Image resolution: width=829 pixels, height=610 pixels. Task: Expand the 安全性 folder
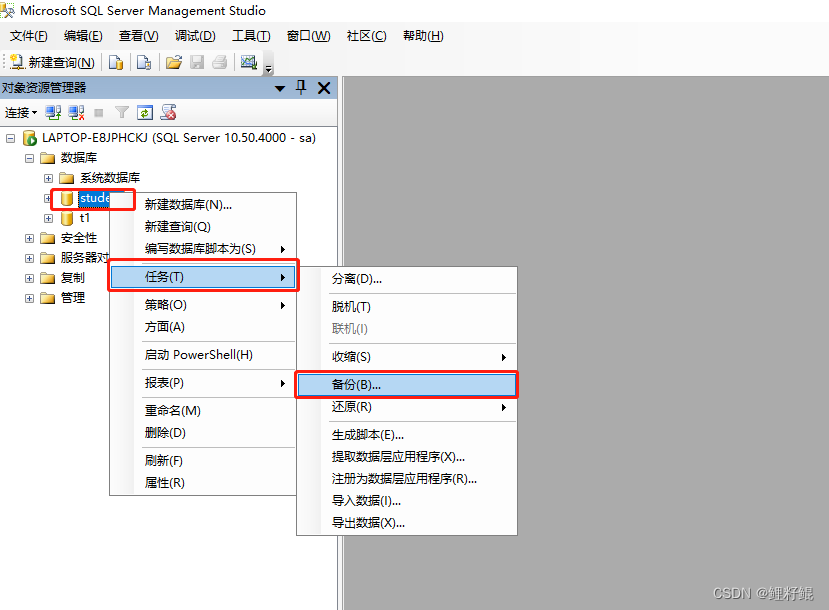[x=29, y=238]
